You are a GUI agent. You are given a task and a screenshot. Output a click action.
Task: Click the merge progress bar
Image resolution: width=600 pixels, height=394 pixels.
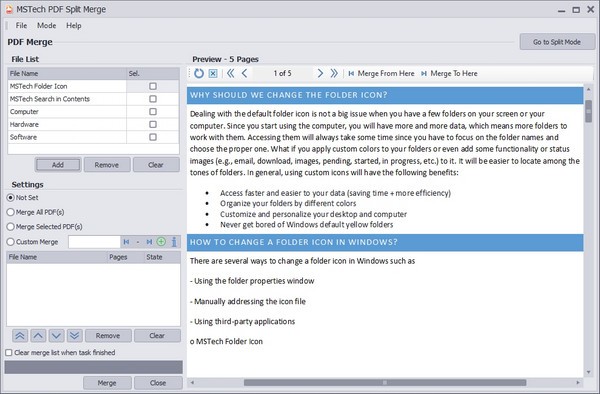click(x=93, y=367)
